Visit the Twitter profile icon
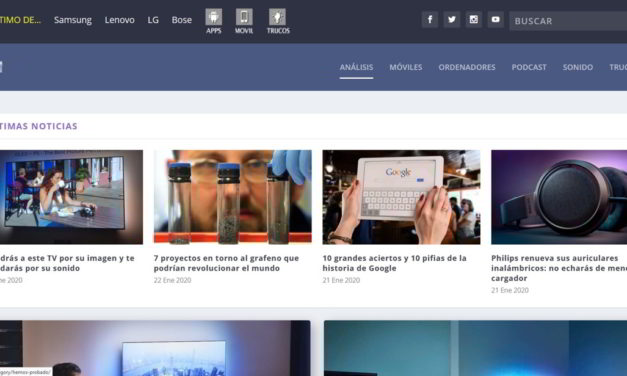This screenshot has height=376, width=627. [451, 19]
